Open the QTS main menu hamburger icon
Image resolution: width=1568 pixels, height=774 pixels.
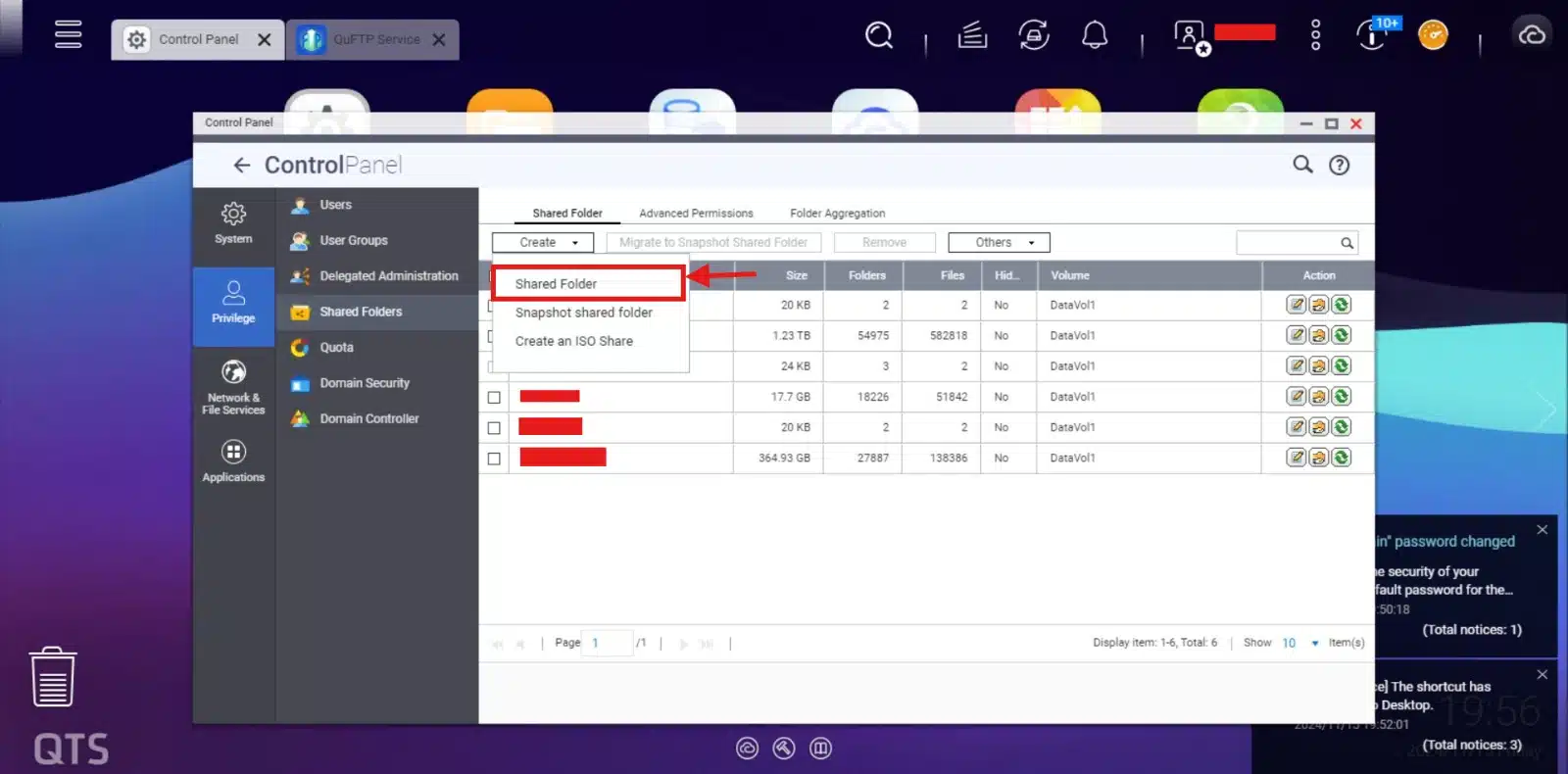[x=68, y=34]
